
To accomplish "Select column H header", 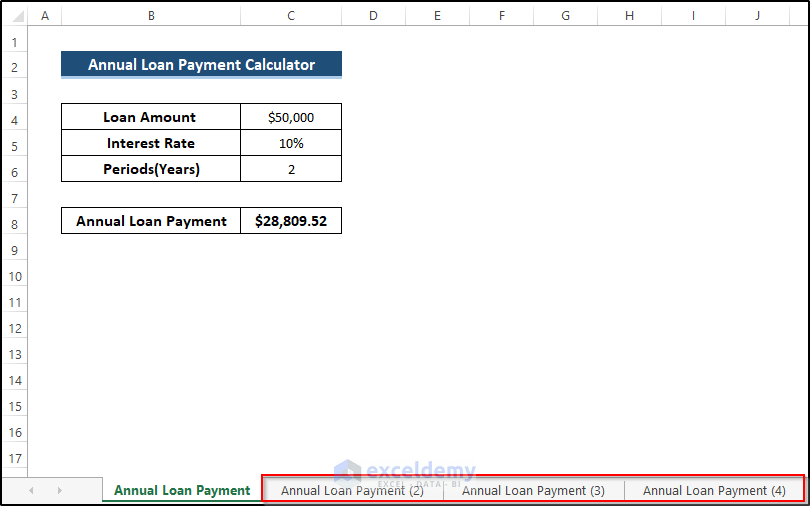I will pyautogui.click(x=630, y=16).
